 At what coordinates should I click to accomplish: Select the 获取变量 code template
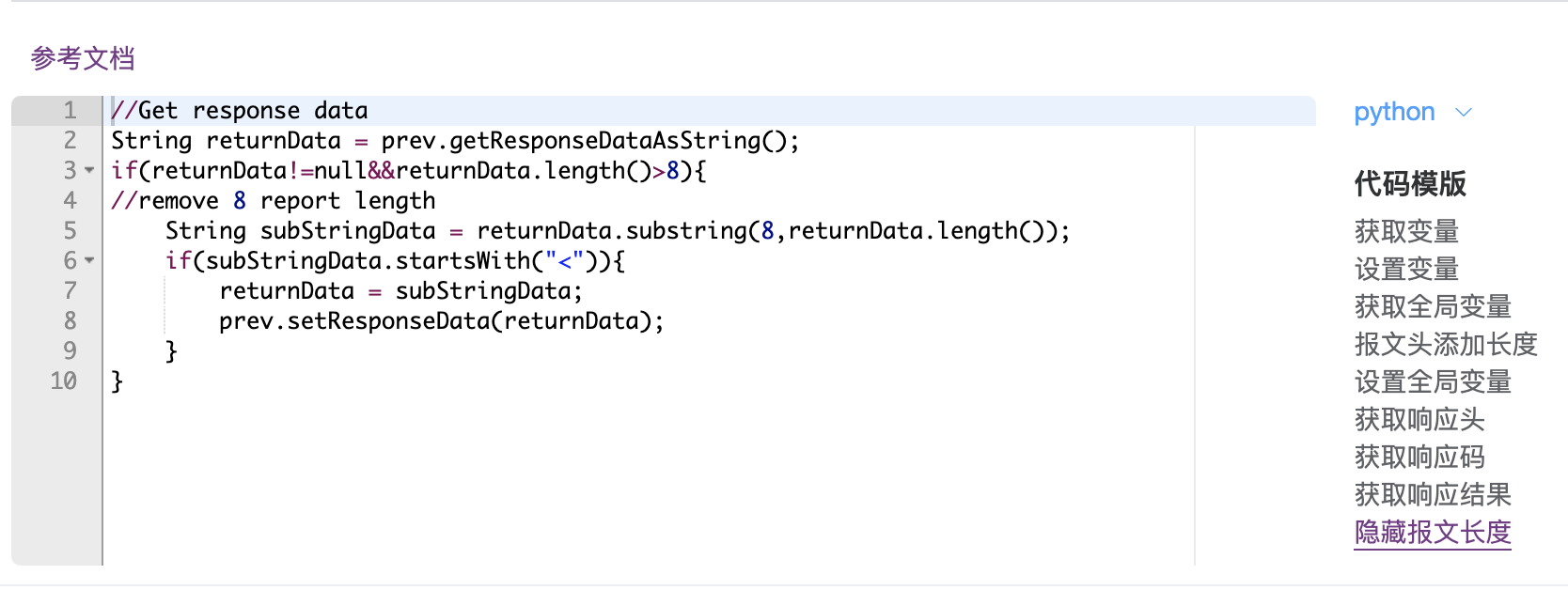1404,231
